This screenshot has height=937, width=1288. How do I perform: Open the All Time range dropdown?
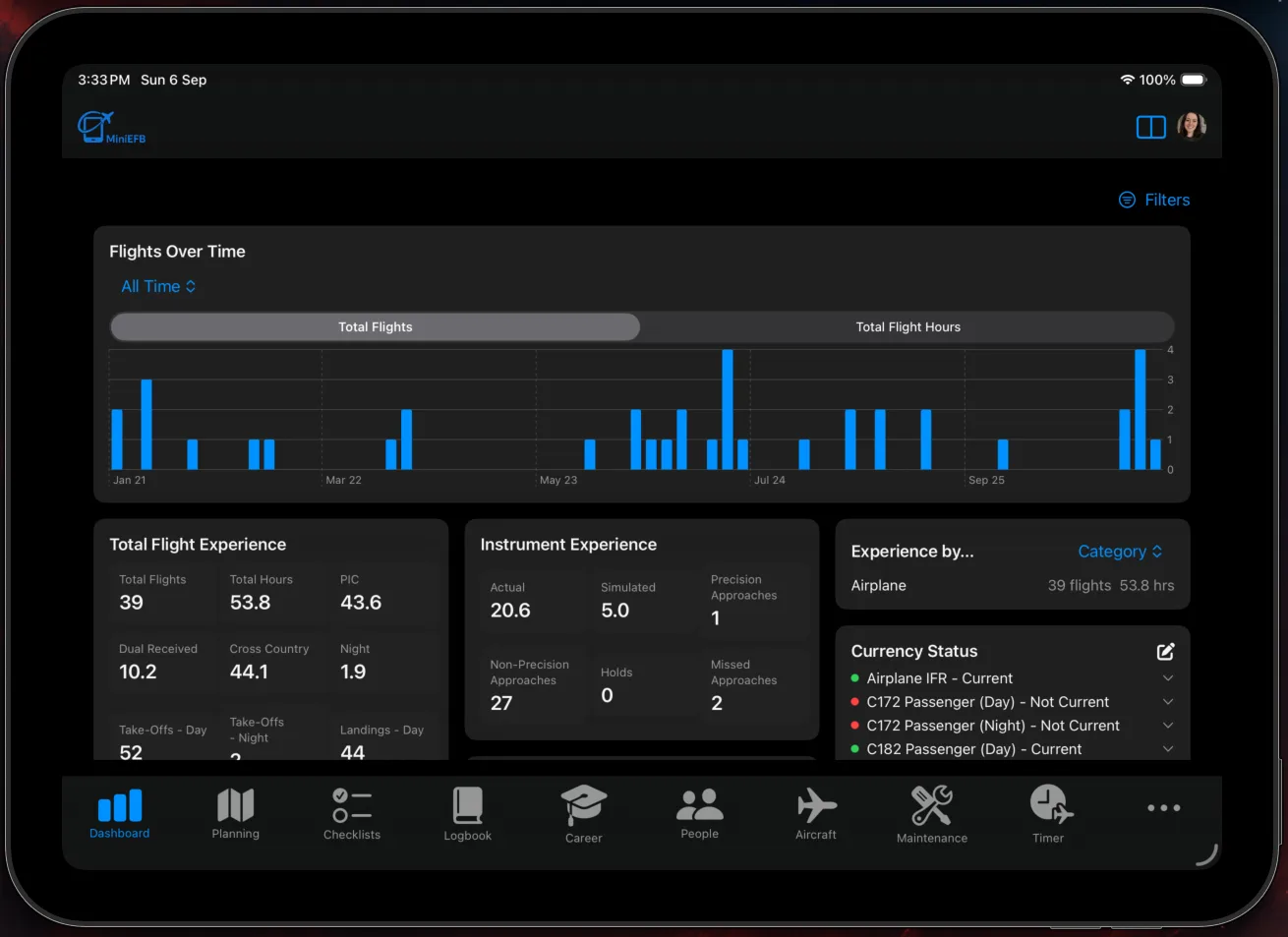coord(158,286)
